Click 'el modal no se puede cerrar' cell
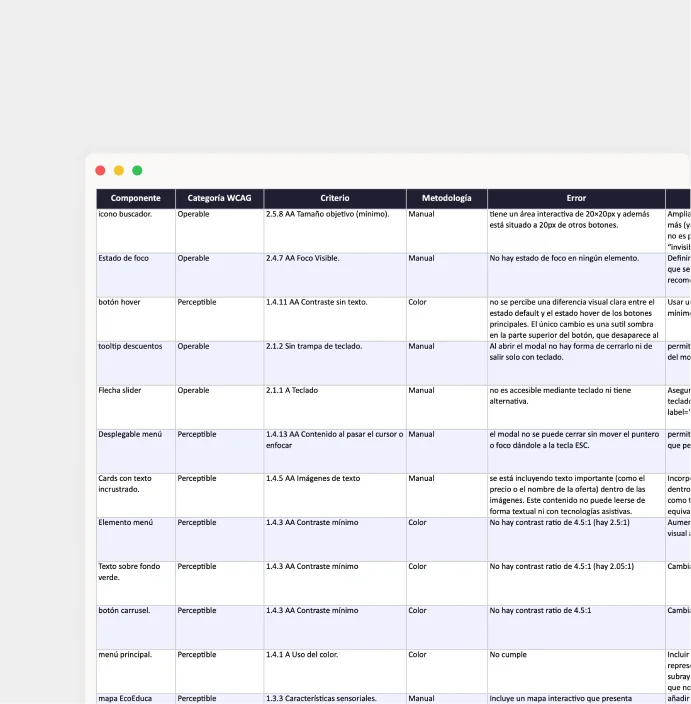Viewport: 691px width, 704px height. tap(576, 451)
